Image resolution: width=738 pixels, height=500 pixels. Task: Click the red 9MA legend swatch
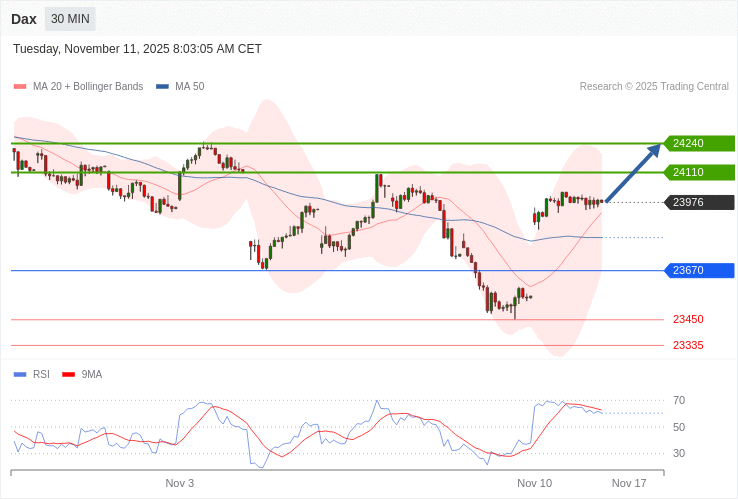tap(69, 375)
